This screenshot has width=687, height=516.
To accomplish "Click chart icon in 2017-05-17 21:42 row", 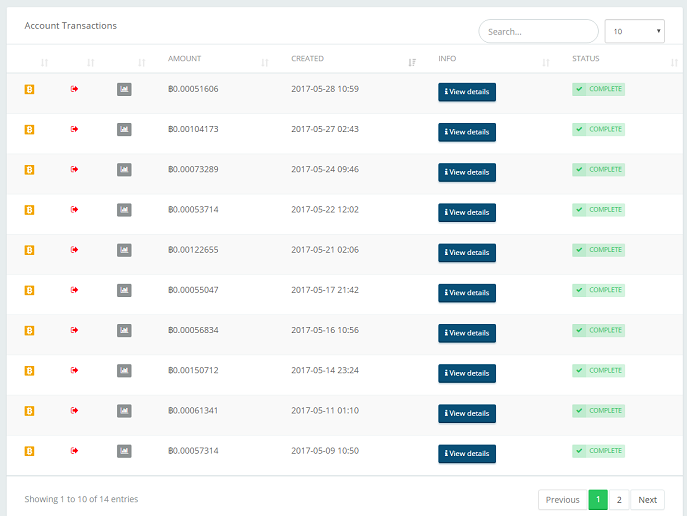I will 124,290.
